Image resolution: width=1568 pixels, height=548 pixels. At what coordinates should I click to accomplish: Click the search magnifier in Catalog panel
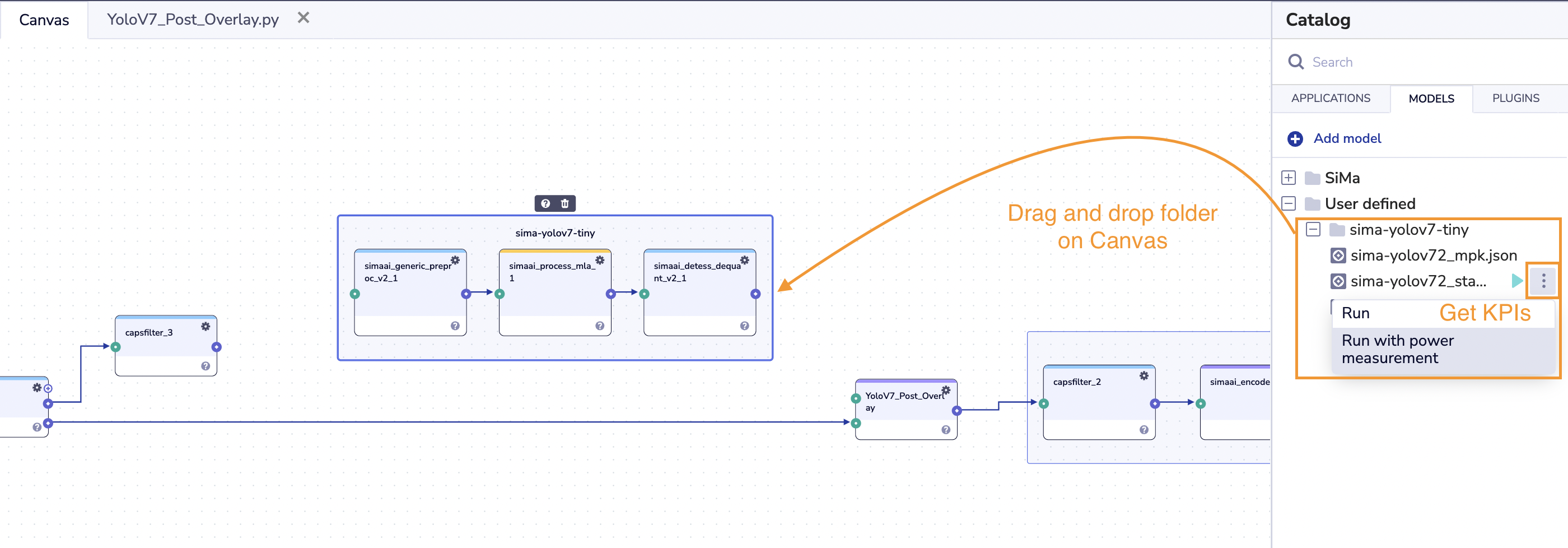click(x=1296, y=62)
